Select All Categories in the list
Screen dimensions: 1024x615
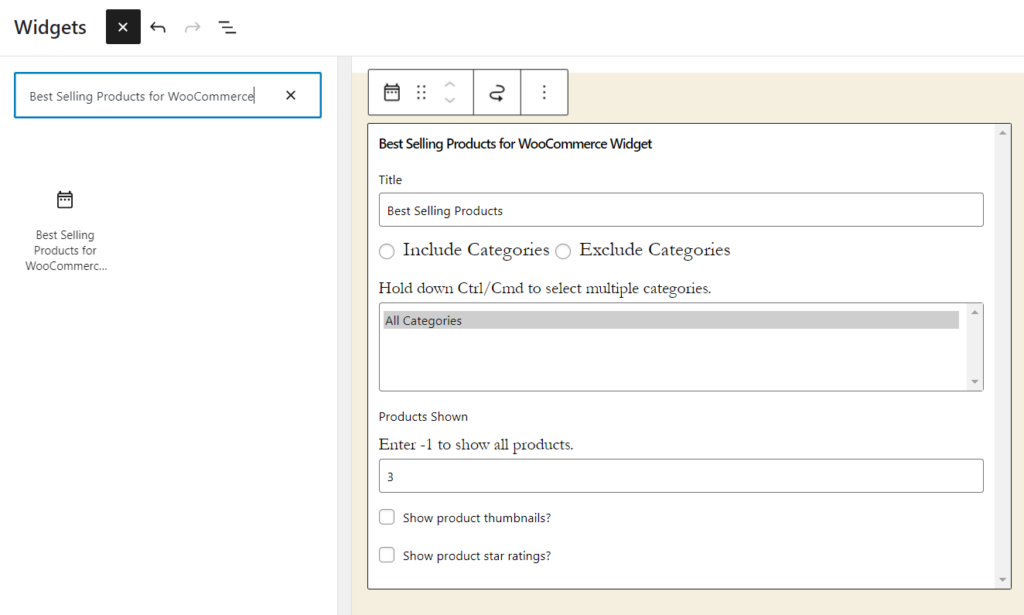coord(671,320)
